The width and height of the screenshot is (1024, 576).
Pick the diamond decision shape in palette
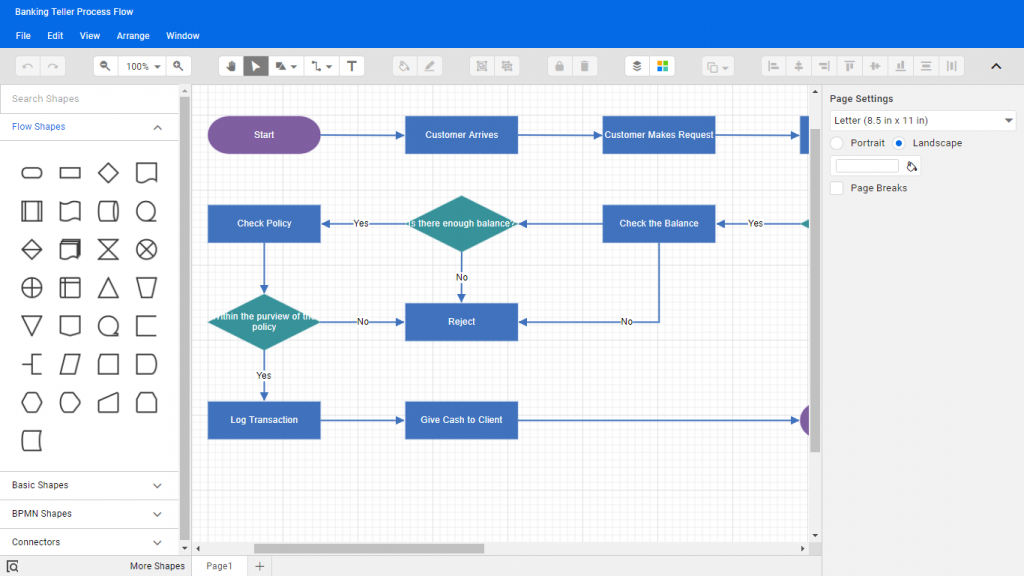(x=108, y=173)
